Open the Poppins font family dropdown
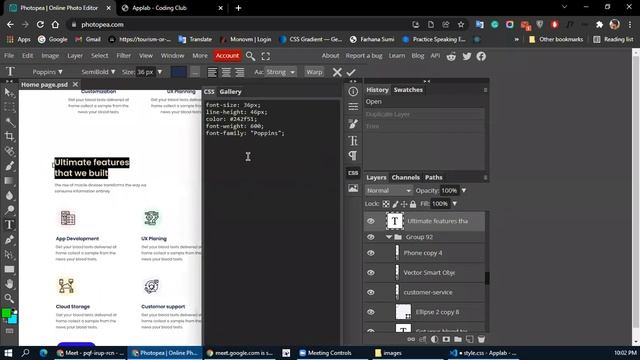The height and width of the screenshot is (360, 640). pyautogui.click(x=47, y=72)
